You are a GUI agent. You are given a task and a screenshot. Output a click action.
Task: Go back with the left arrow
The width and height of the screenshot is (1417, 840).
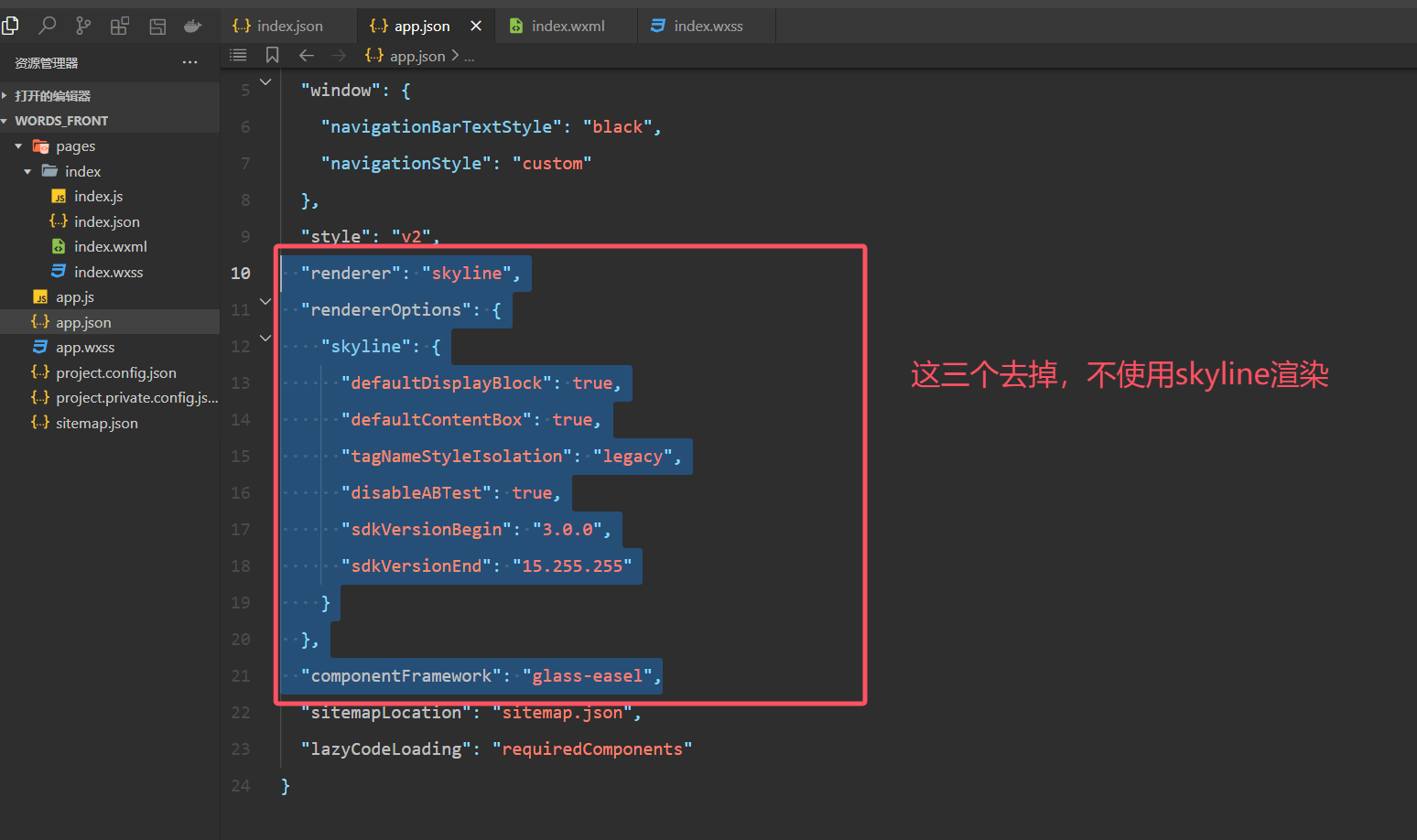pyautogui.click(x=306, y=55)
